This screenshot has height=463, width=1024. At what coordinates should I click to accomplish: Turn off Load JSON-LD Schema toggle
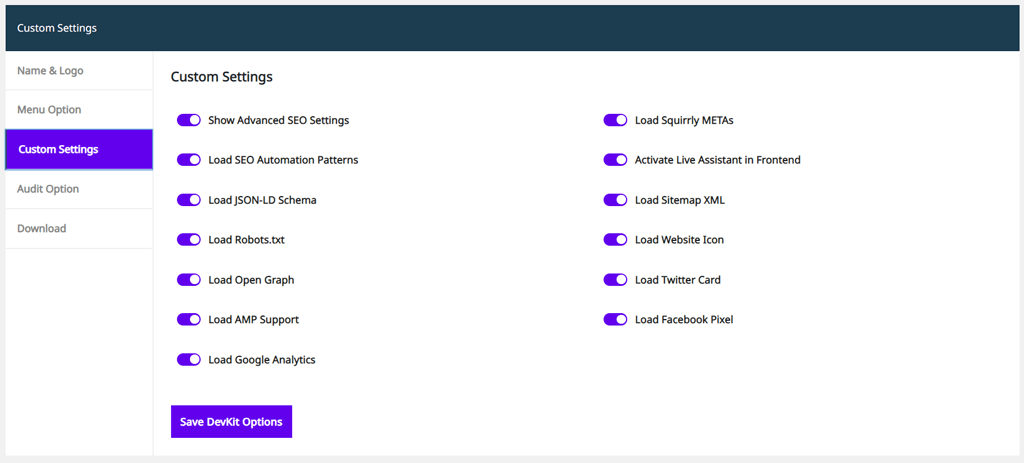tap(188, 200)
